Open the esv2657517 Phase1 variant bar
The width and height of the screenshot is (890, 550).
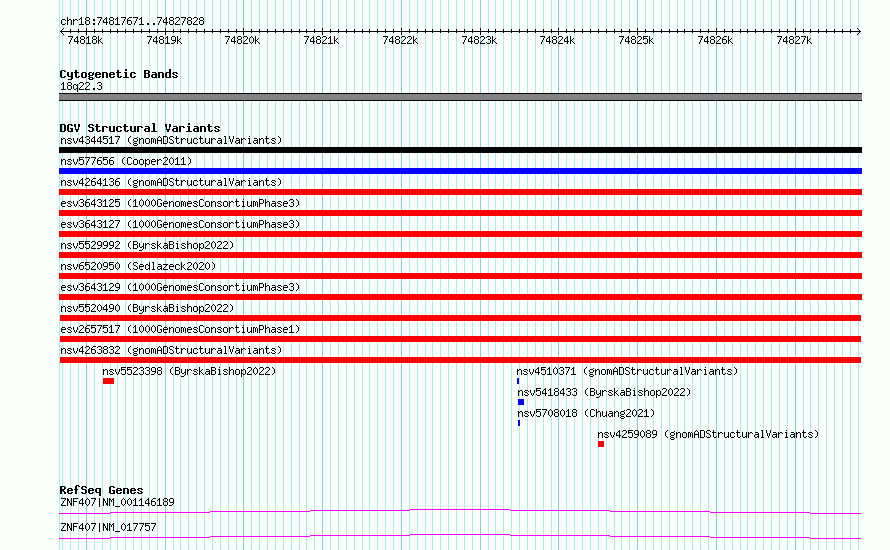click(460, 339)
